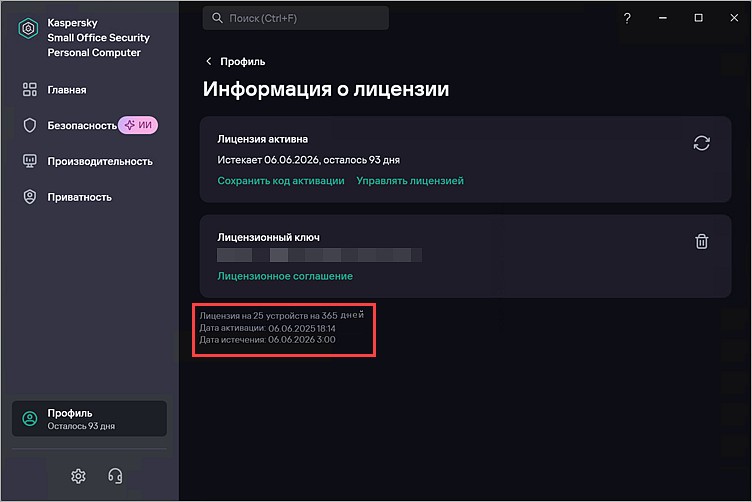Close the Kaspersky window
752x502 pixels.
734,18
